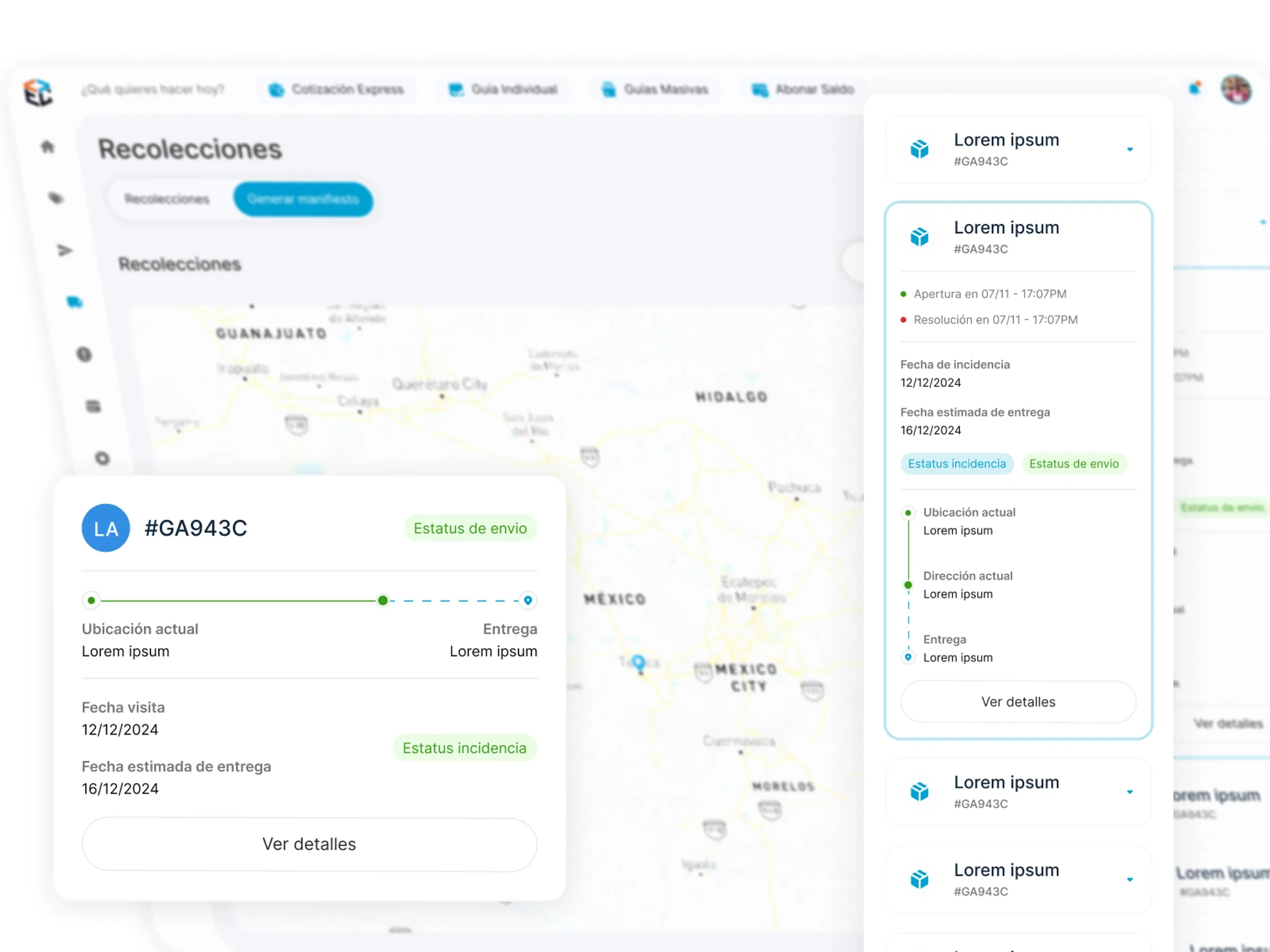Image resolution: width=1270 pixels, height=952 pixels.
Task: Click package icon in first Lorem ipsum card
Action: pos(919,149)
